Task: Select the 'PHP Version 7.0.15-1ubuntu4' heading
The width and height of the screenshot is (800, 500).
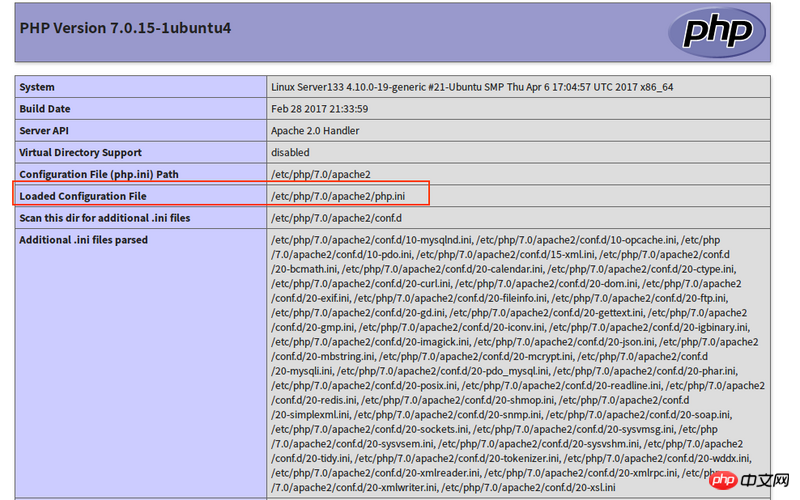Action: point(125,28)
